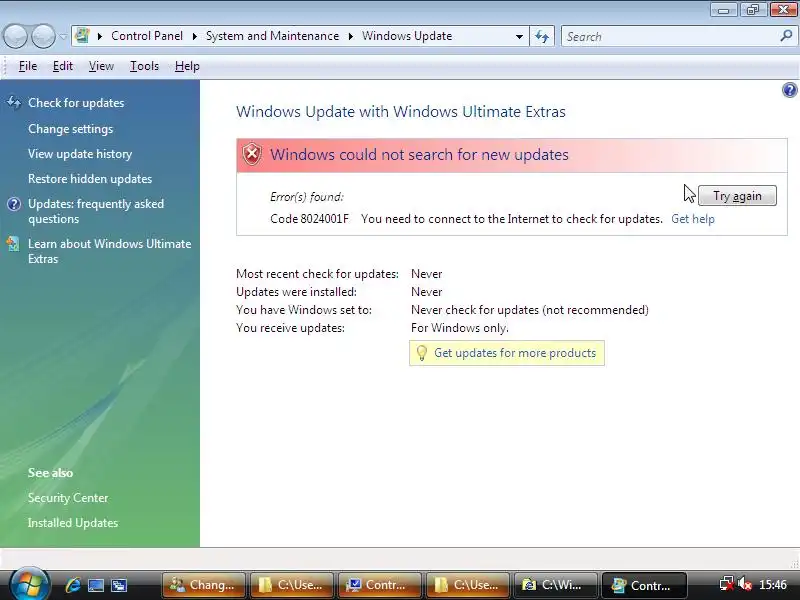Open Security Center under See also
Image resolution: width=800 pixels, height=600 pixels.
pyautogui.click(x=68, y=497)
